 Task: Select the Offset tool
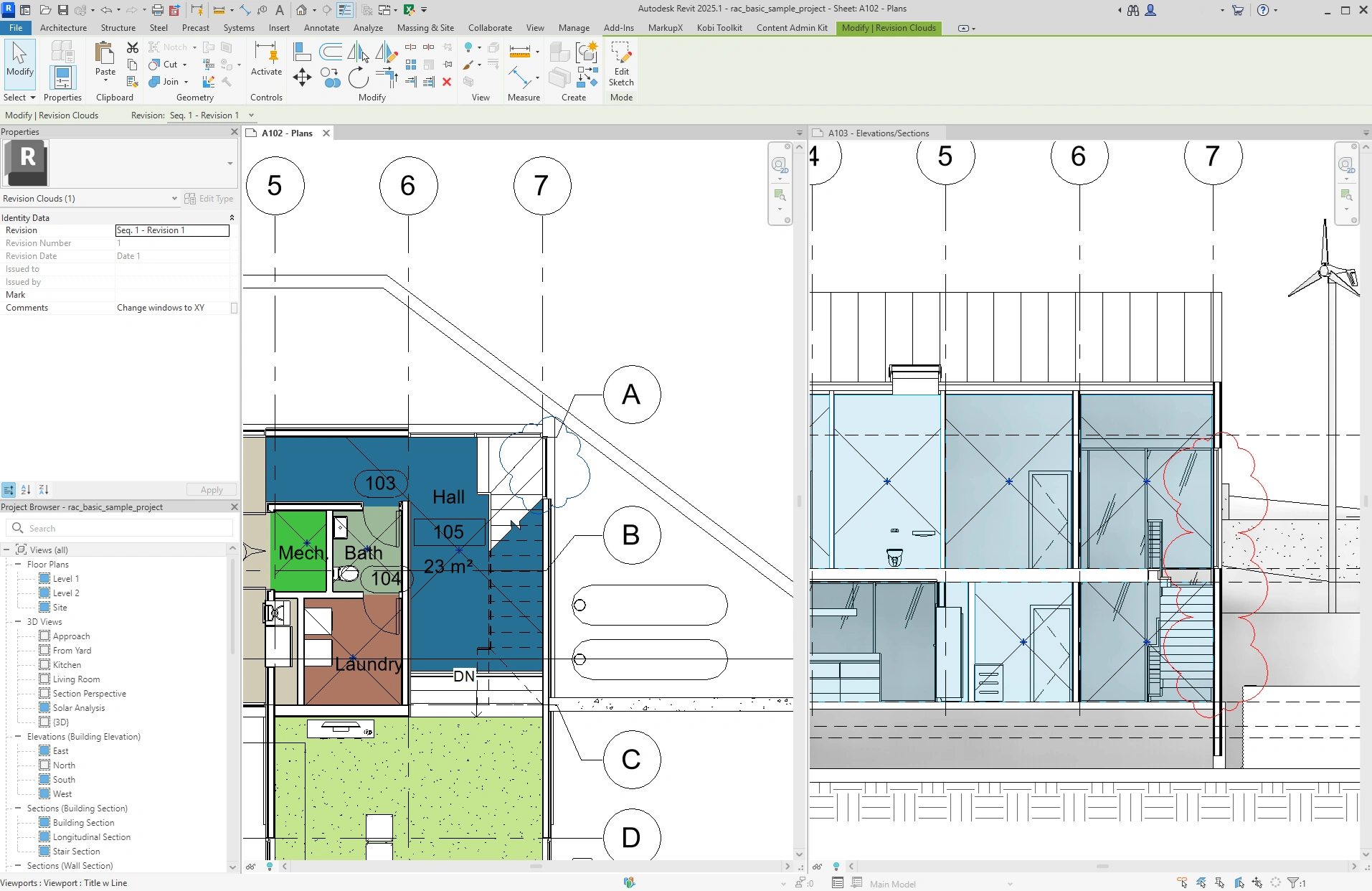[x=331, y=52]
